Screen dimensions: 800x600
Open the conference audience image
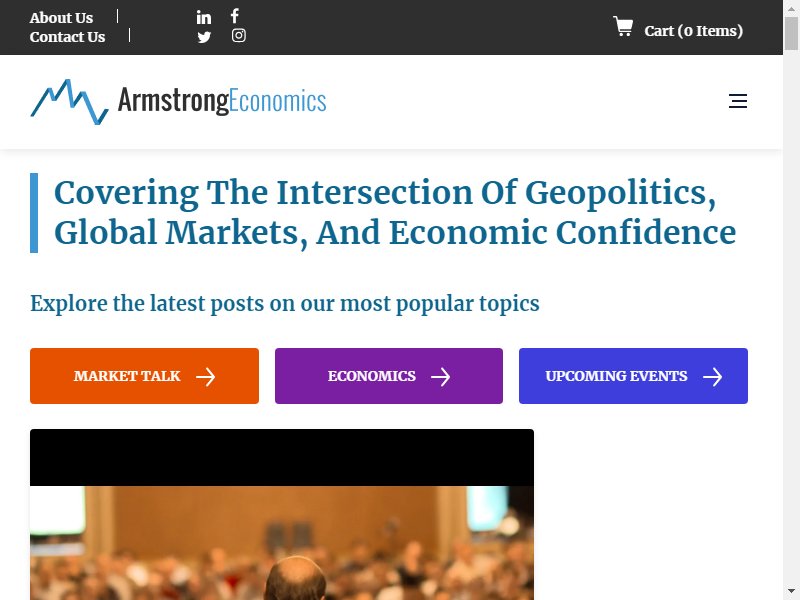(282, 514)
